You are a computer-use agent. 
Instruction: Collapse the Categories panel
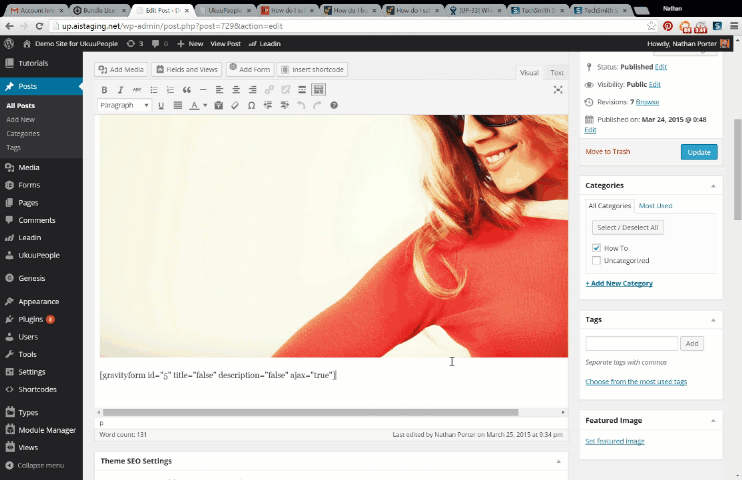[x=713, y=186]
